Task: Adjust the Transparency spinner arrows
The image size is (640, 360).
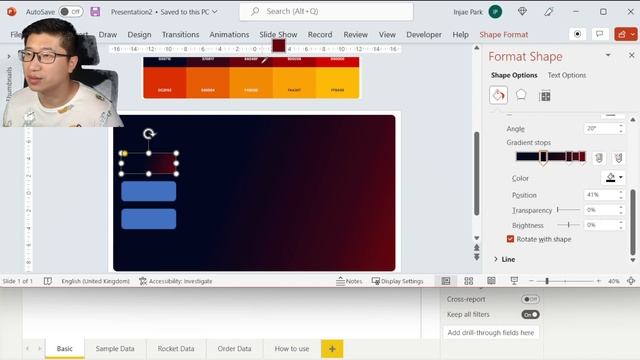Action: (621, 210)
